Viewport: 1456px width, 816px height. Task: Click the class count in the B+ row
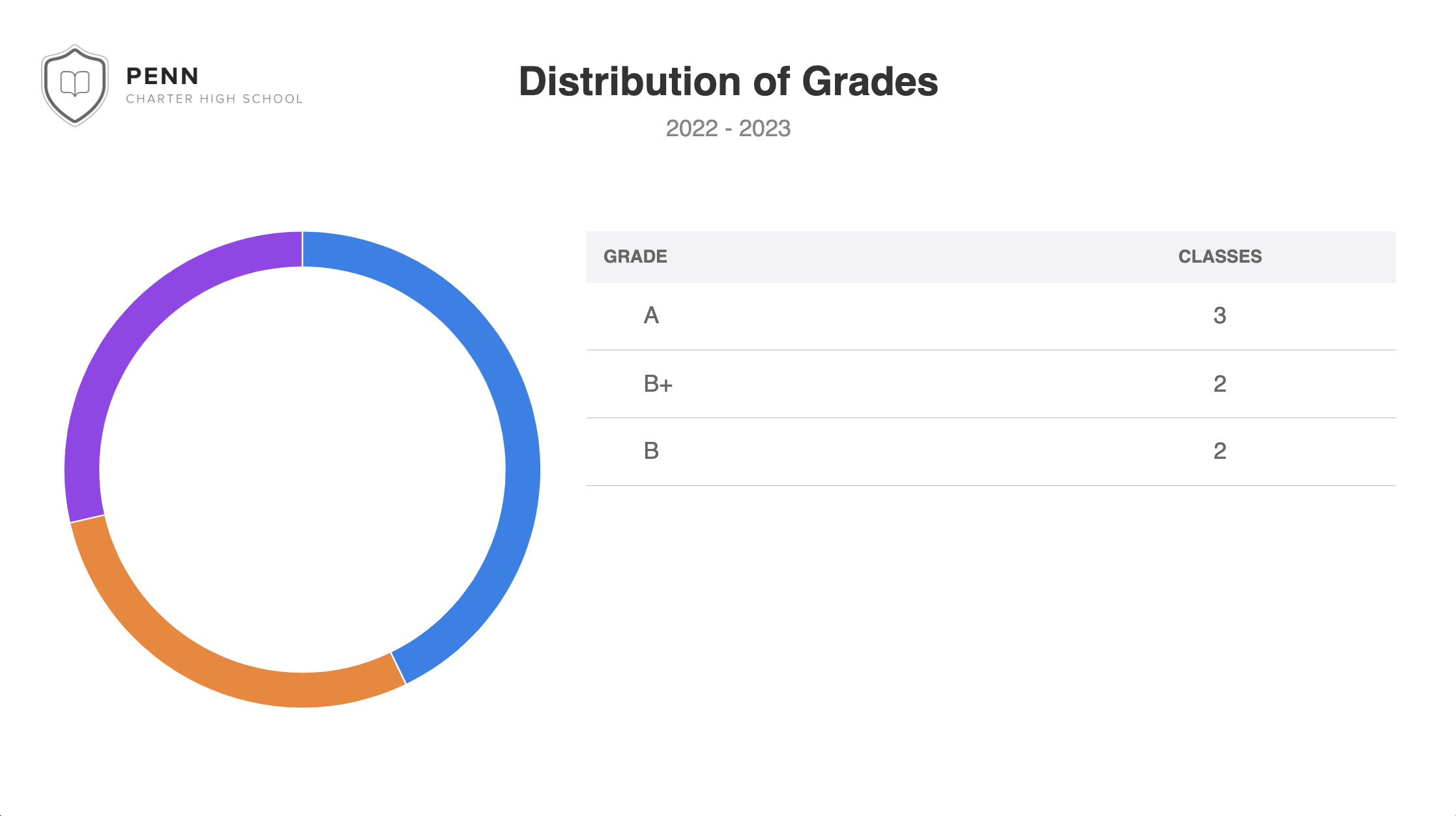click(x=1219, y=384)
